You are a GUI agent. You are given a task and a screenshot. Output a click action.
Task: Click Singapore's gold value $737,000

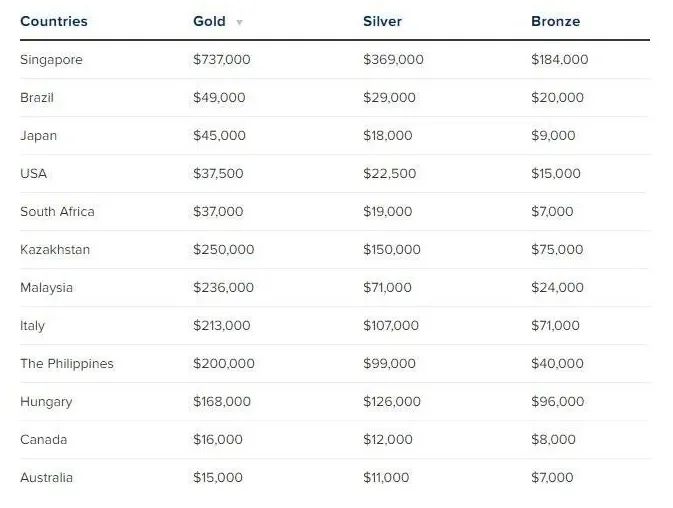tap(221, 59)
